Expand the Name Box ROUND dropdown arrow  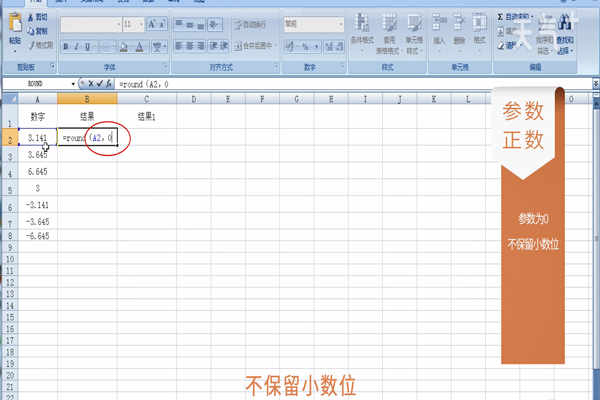tap(73, 84)
